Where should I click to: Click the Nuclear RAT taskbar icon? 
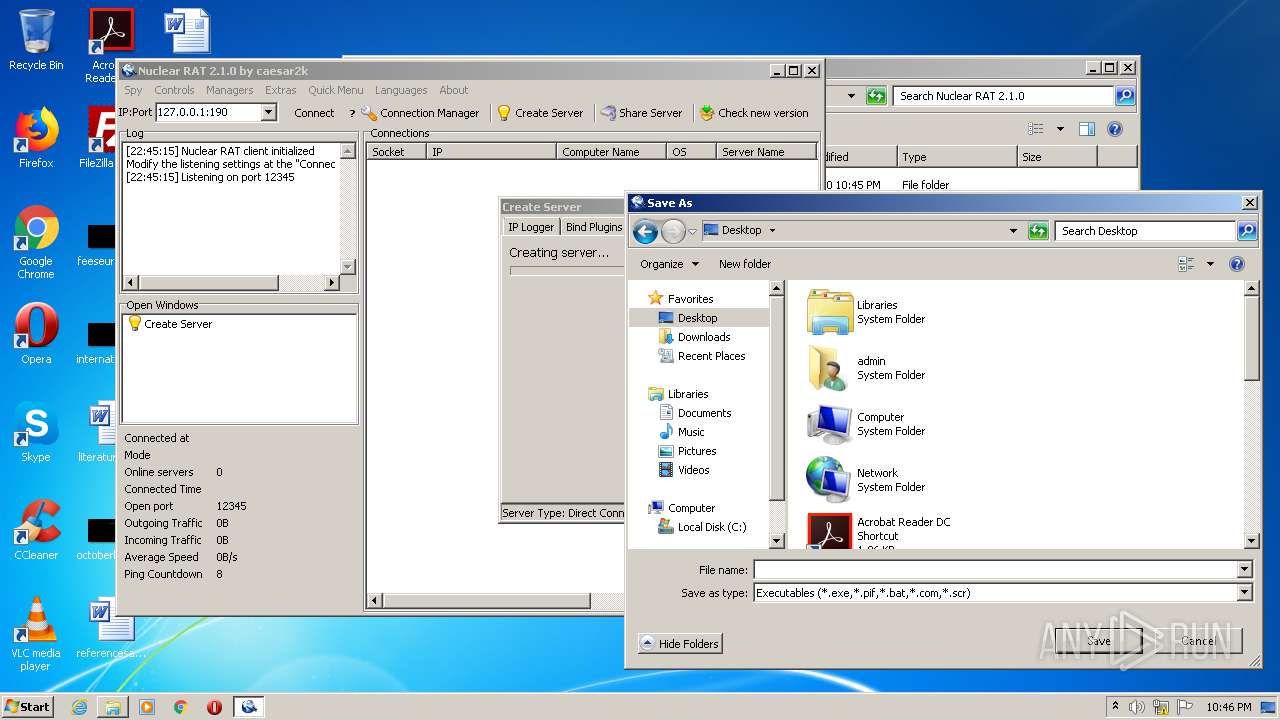pyautogui.click(x=248, y=707)
